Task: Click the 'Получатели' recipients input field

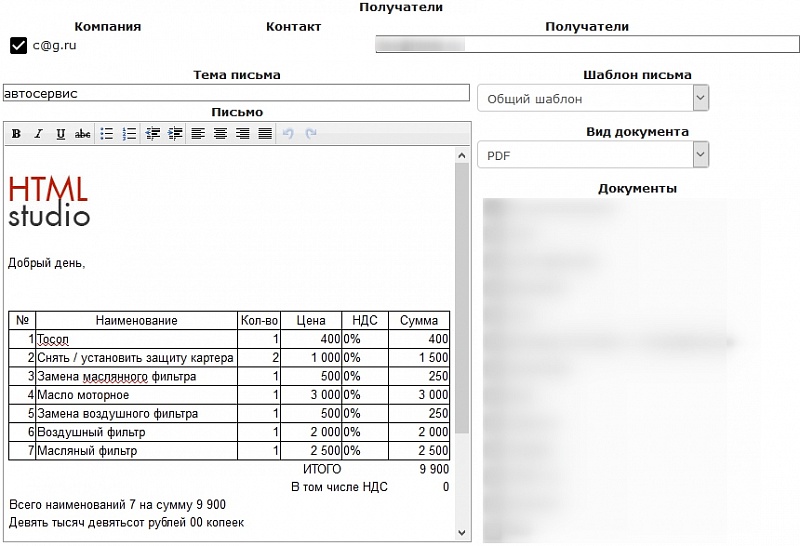Action: click(x=587, y=44)
